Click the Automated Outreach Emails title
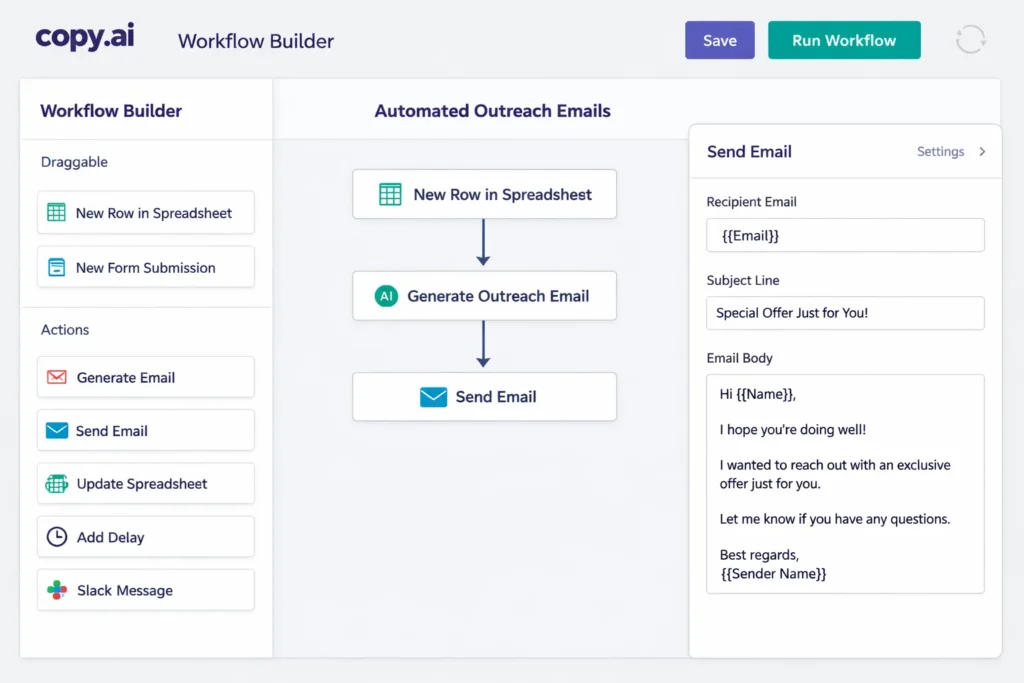This screenshot has width=1024, height=683. click(492, 110)
